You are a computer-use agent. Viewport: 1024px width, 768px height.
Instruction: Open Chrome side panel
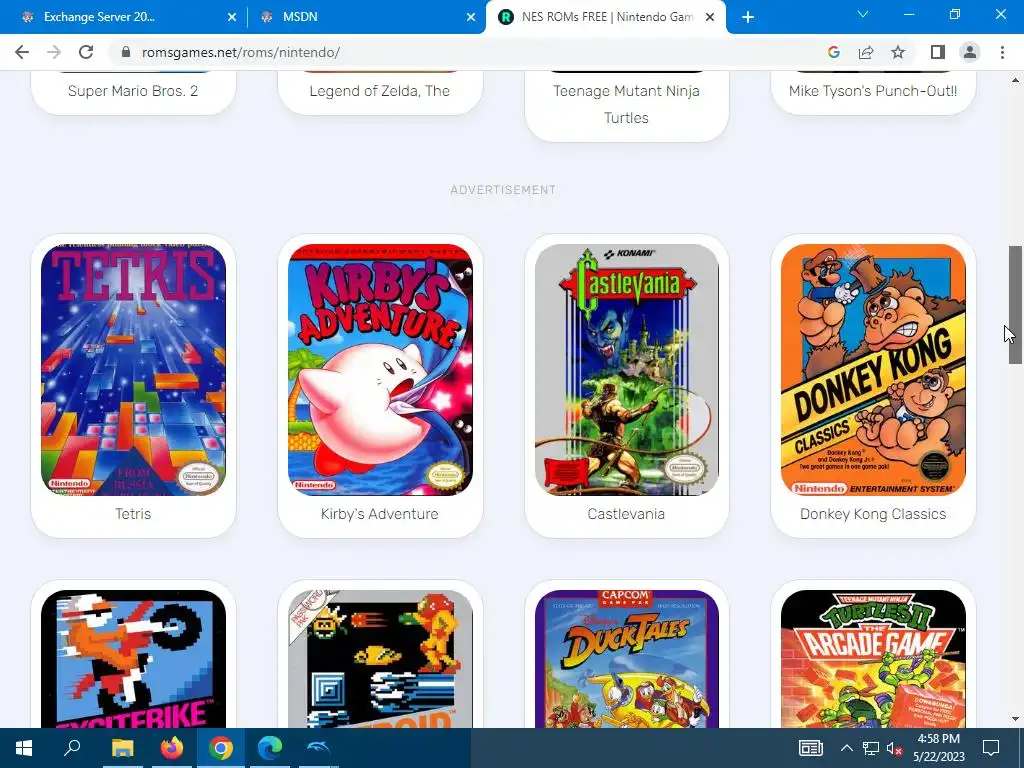tap(938, 52)
